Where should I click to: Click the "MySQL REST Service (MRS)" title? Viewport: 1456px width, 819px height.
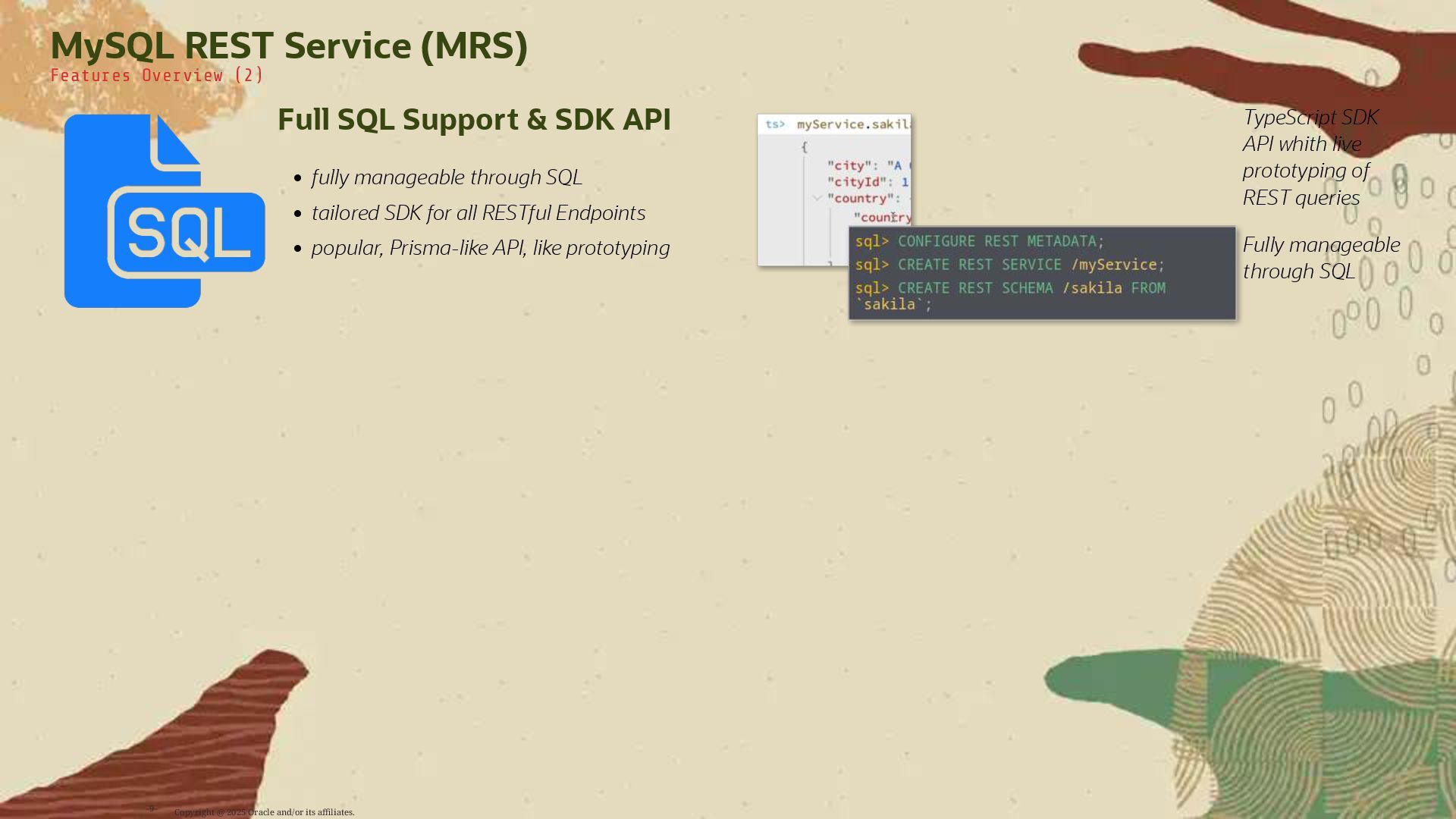pos(288,45)
